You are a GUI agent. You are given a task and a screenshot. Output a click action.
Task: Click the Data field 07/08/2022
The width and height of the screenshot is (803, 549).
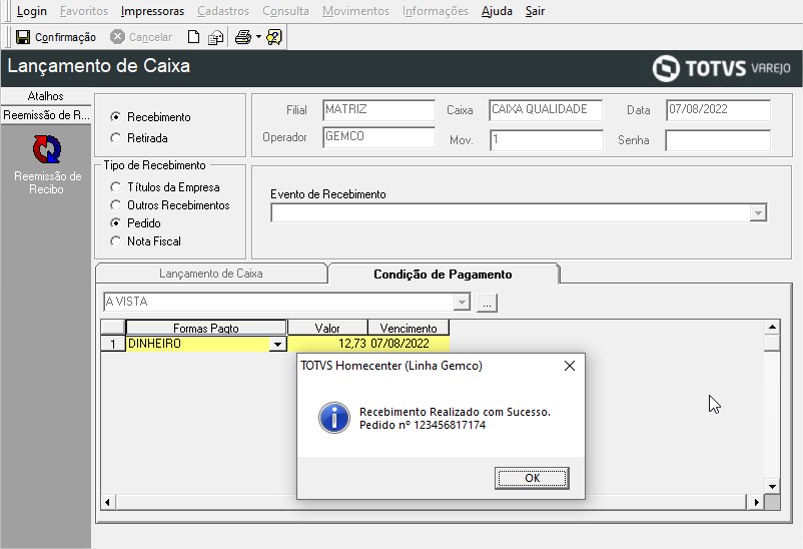coord(719,110)
